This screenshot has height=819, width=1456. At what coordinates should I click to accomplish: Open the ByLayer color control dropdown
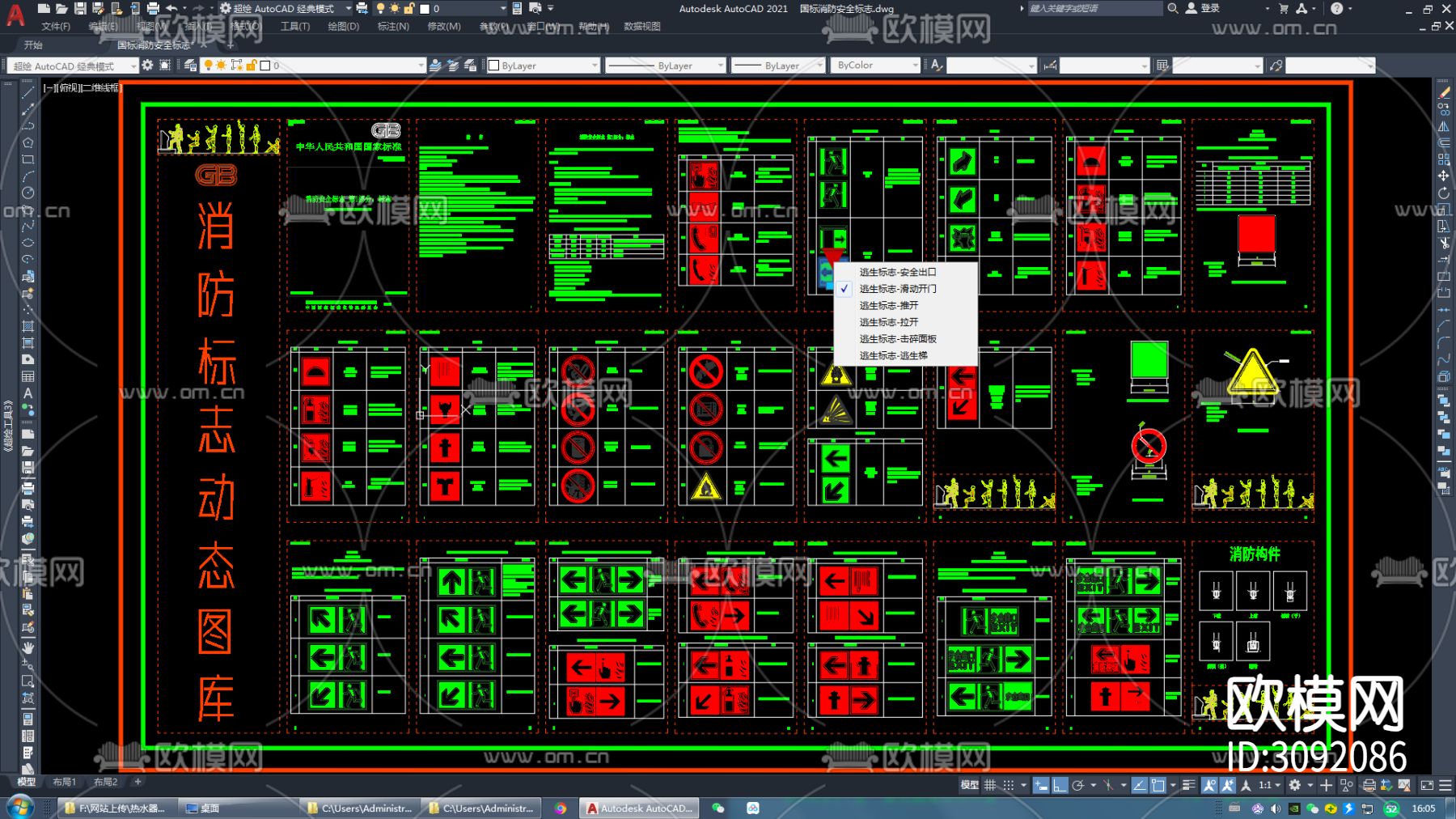coord(544,66)
